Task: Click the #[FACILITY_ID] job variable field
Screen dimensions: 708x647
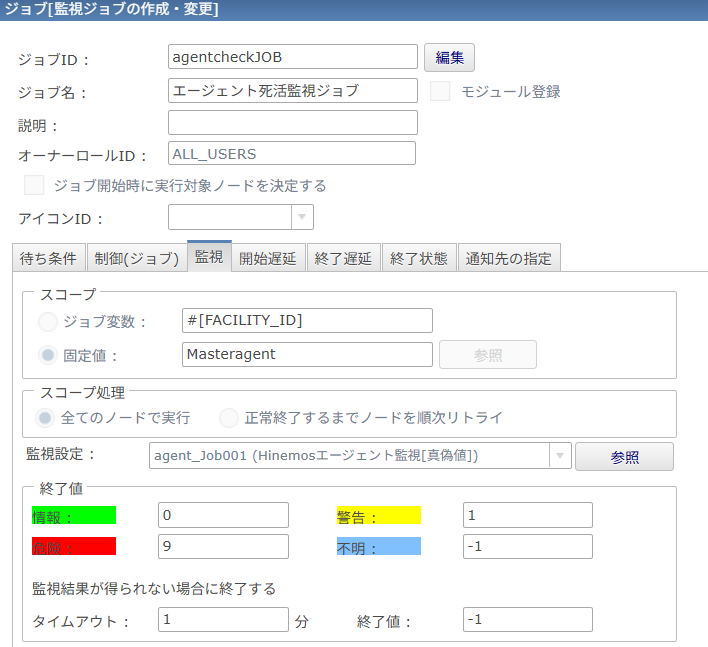Action: pos(307,321)
